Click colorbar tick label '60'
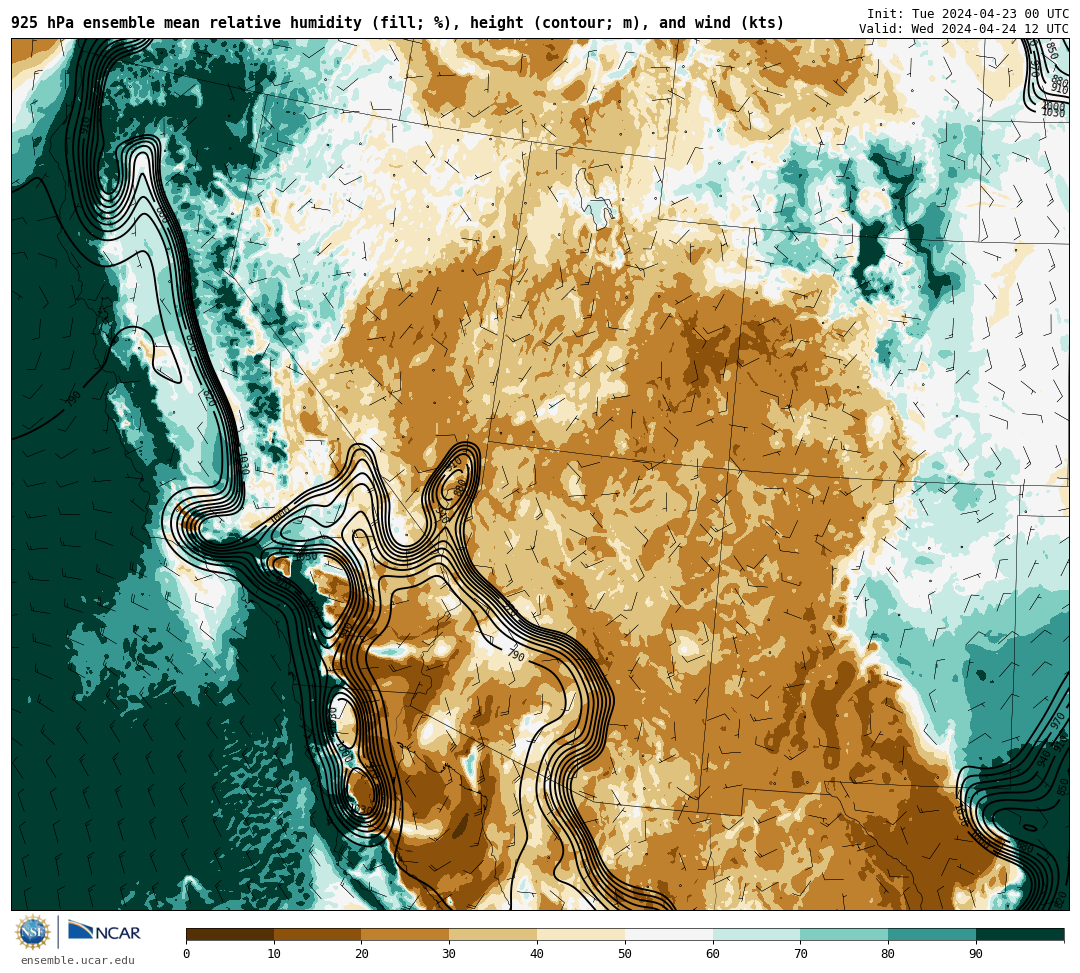This screenshot has height=973, width=1080. (713, 954)
